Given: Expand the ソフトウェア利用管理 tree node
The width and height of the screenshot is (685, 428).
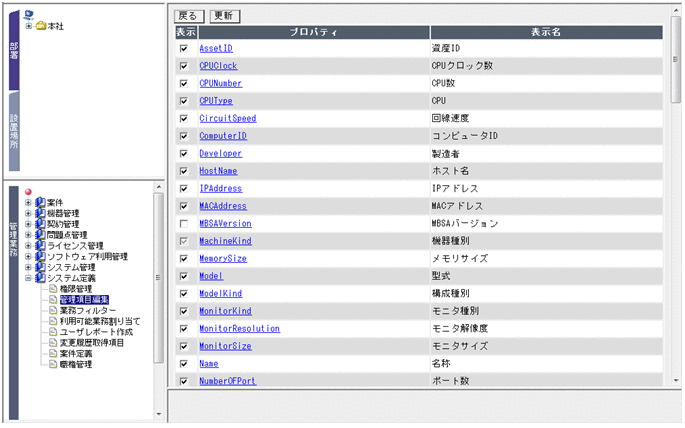Looking at the screenshot, I should click(x=28, y=256).
